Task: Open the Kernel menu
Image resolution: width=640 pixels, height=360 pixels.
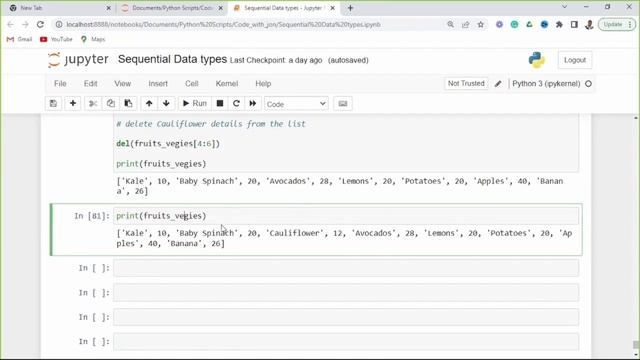Action: [227, 84]
